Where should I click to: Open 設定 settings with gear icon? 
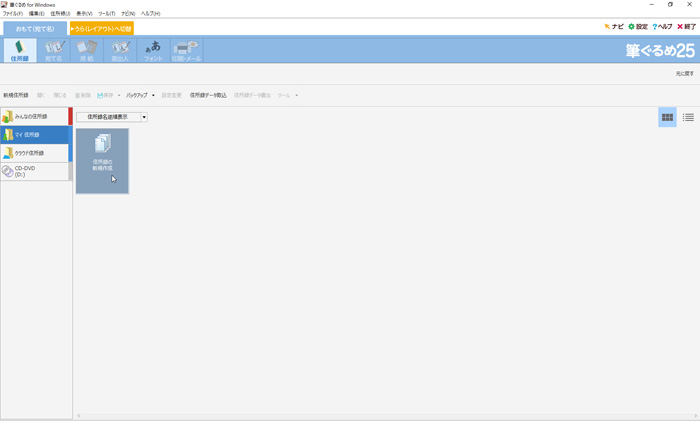(638, 27)
